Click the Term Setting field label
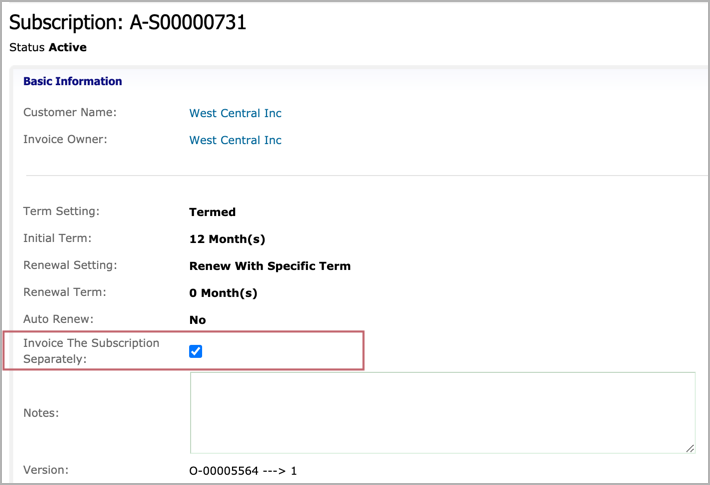Image resolution: width=710 pixels, height=485 pixels. [x=62, y=211]
